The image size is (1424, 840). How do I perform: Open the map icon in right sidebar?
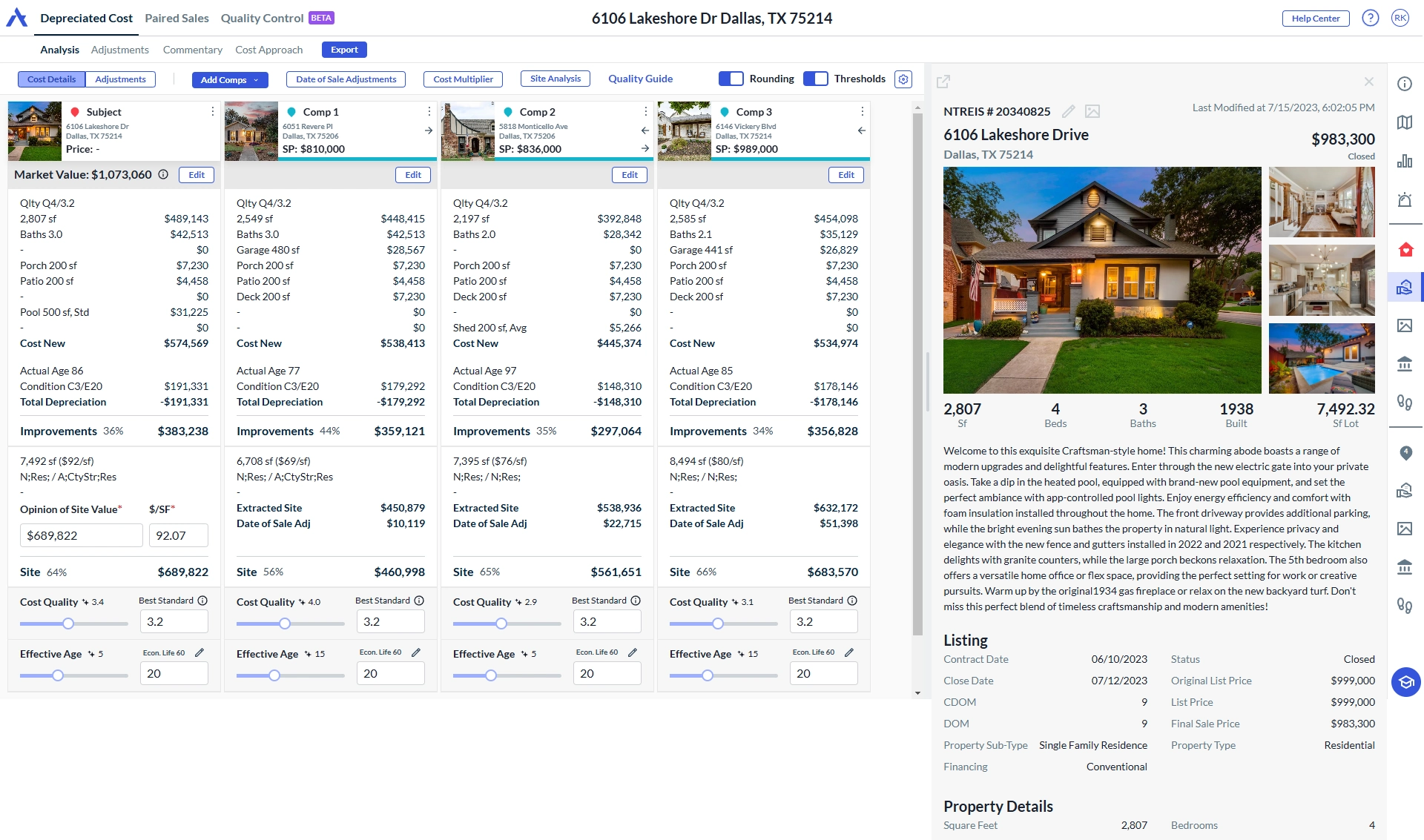coord(1405,122)
